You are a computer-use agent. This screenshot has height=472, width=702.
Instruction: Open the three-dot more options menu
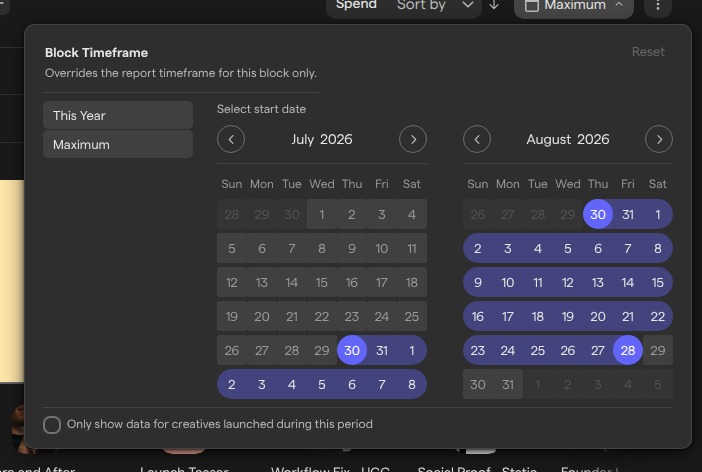click(658, 5)
